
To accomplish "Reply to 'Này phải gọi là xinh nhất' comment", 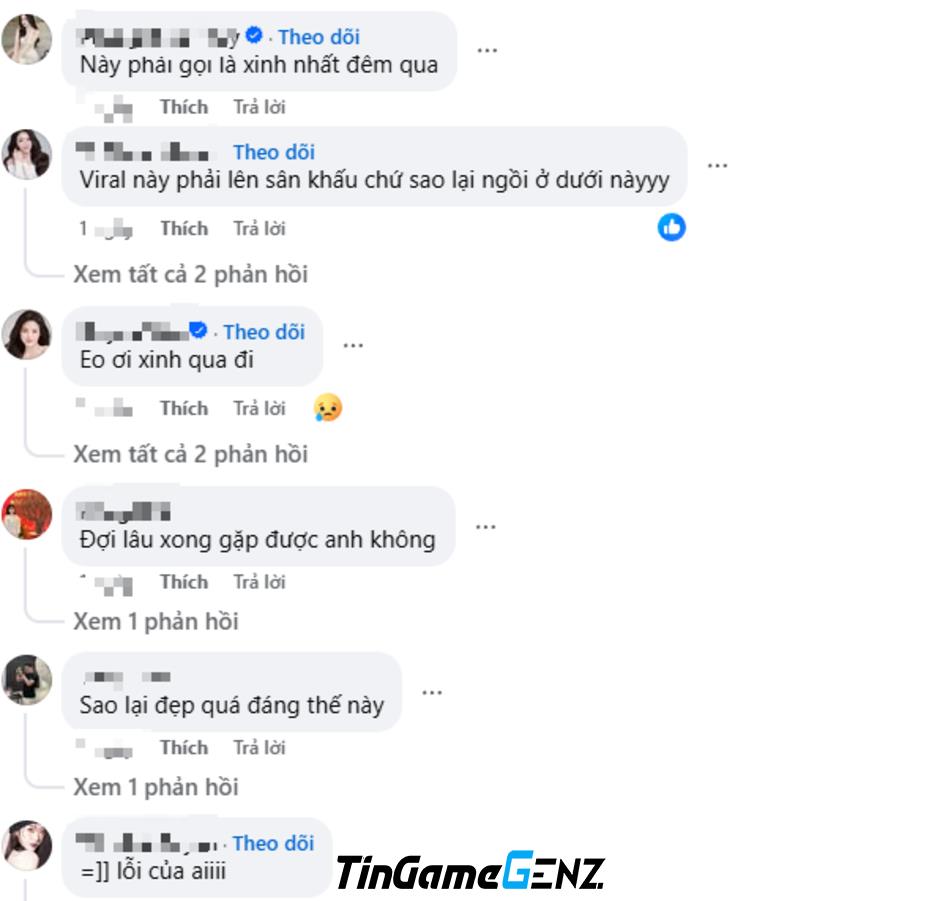I will (x=259, y=107).
